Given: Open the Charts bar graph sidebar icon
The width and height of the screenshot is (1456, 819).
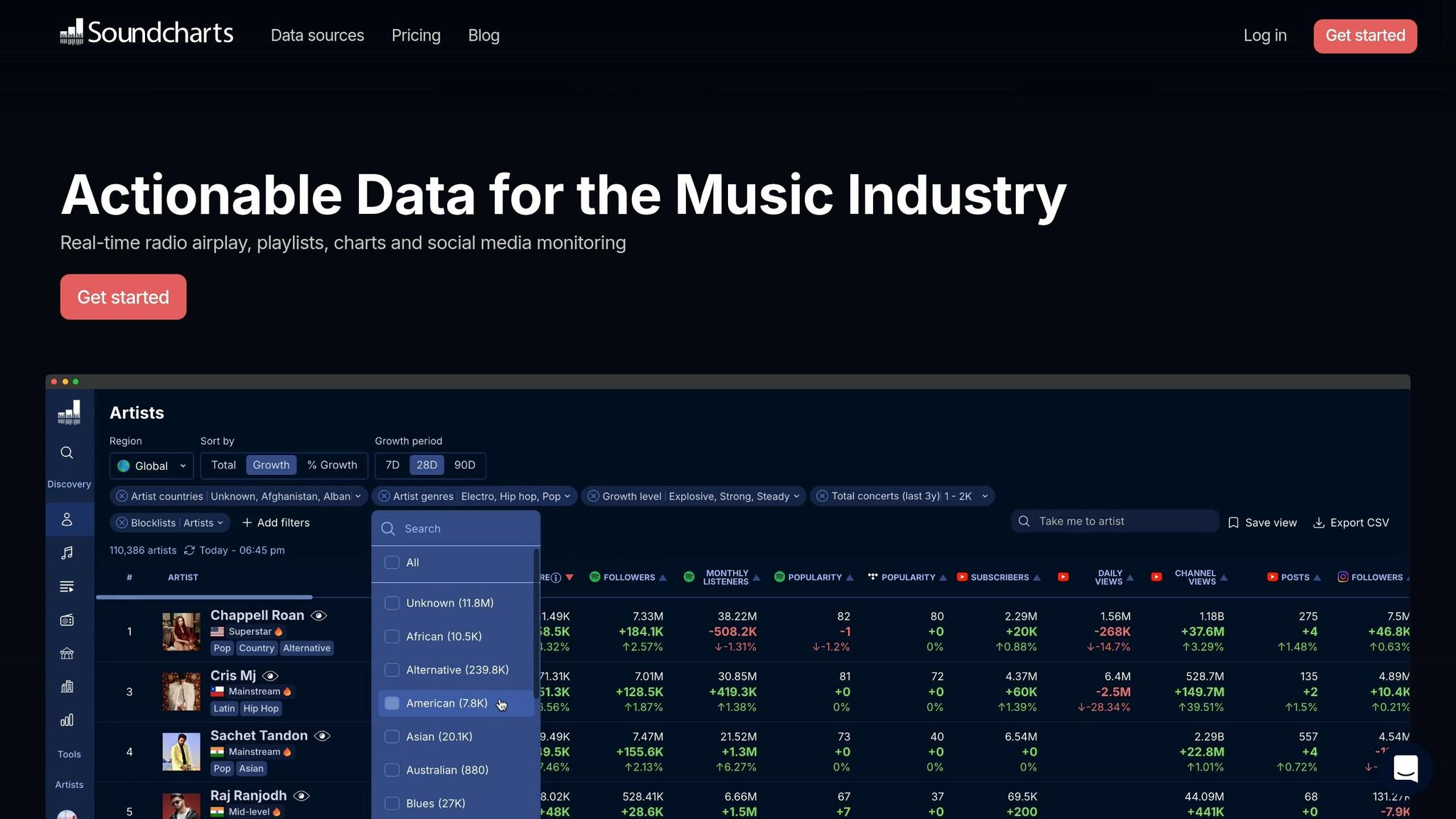Looking at the screenshot, I should click(x=67, y=720).
